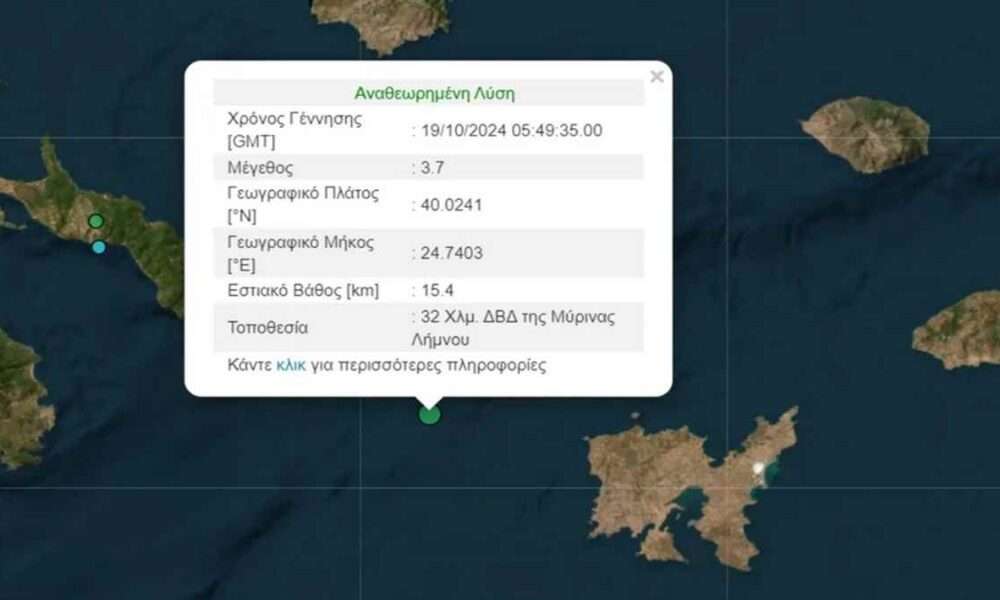Click the island at the top of the map

(x=381, y=22)
